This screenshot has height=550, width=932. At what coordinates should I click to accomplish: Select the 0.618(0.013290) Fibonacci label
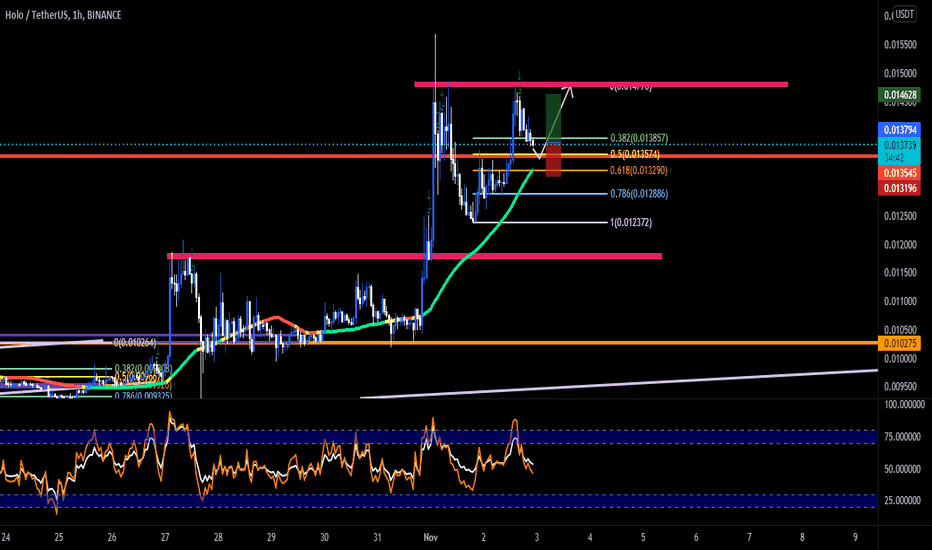pos(639,170)
